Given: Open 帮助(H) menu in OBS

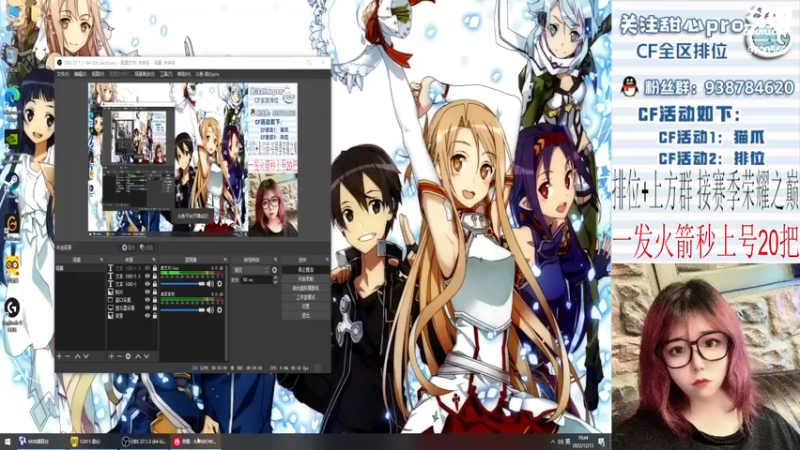Looking at the screenshot, I should click(x=183, y=74).
